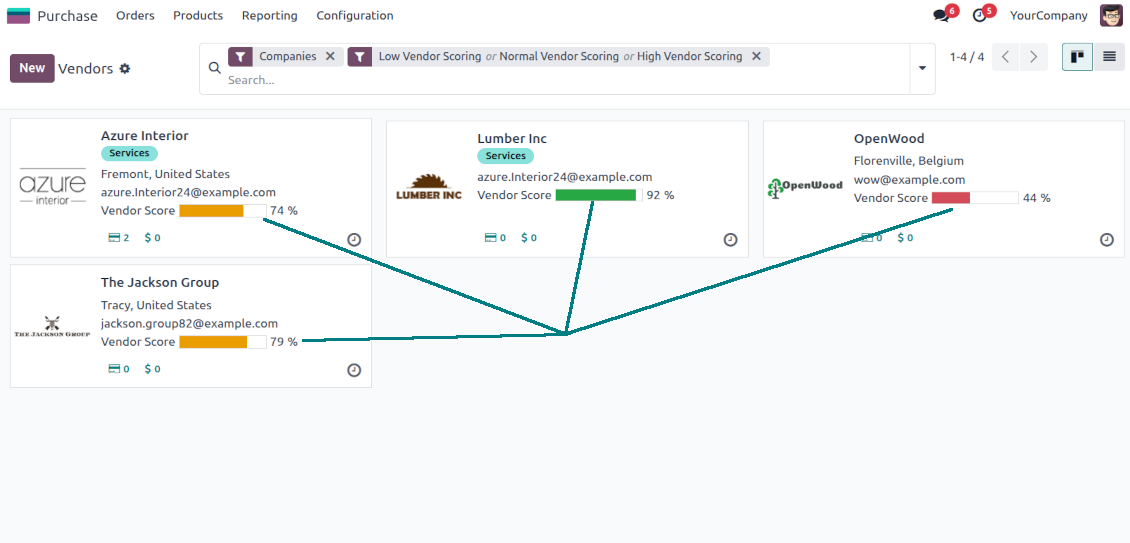Open The Jackson Group activity clock
Viewport: 1130px width, 543px height.
(x=354, y=370)
